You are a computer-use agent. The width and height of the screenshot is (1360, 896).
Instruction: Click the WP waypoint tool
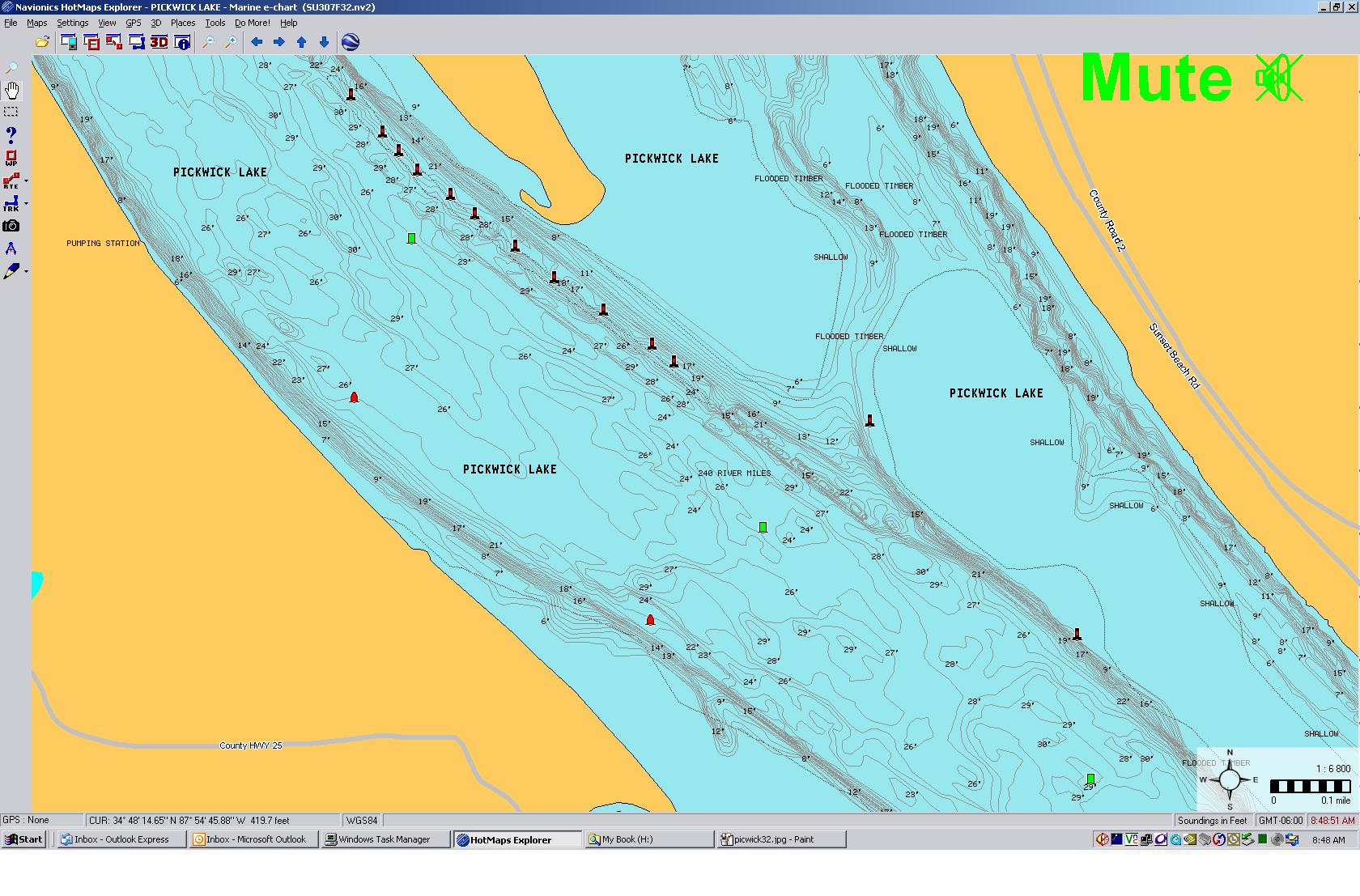point(11,158)
